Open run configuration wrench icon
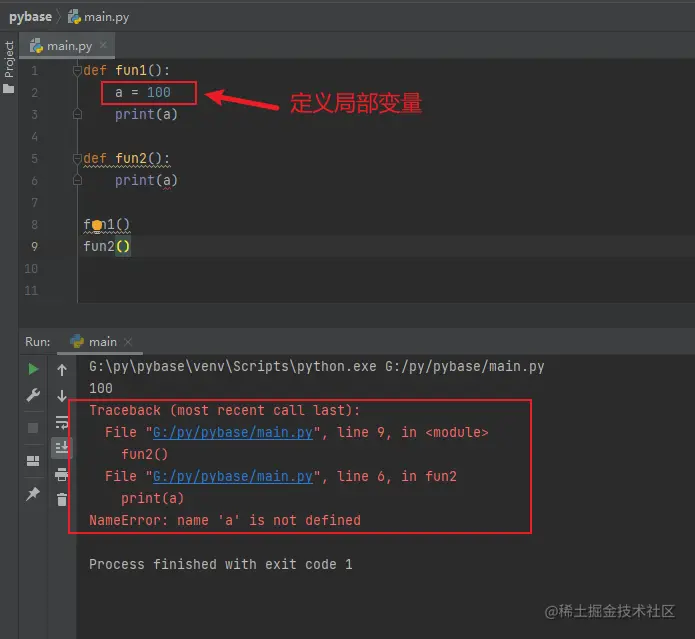 pyautogui.click(x=33, y=395)
